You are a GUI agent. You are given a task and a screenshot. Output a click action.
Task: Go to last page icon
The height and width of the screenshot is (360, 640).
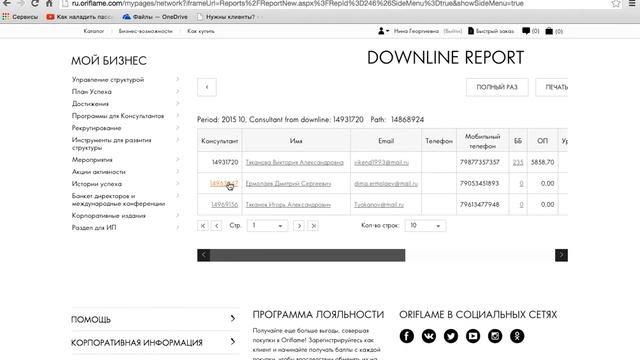(313, 226)
